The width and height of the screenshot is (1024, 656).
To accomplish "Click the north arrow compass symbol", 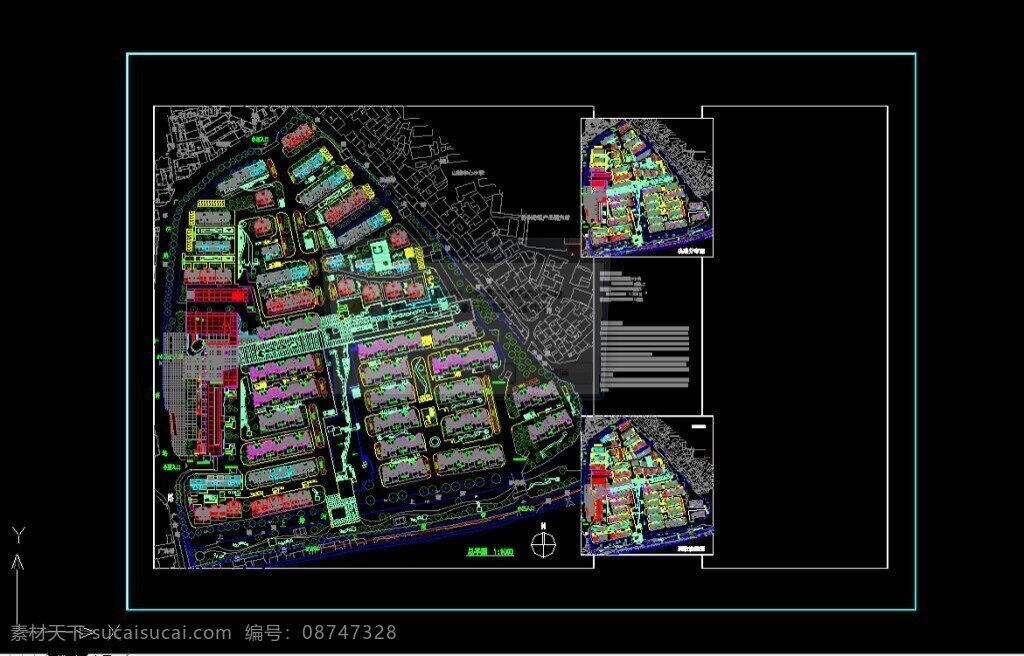I will pos(543,542).
